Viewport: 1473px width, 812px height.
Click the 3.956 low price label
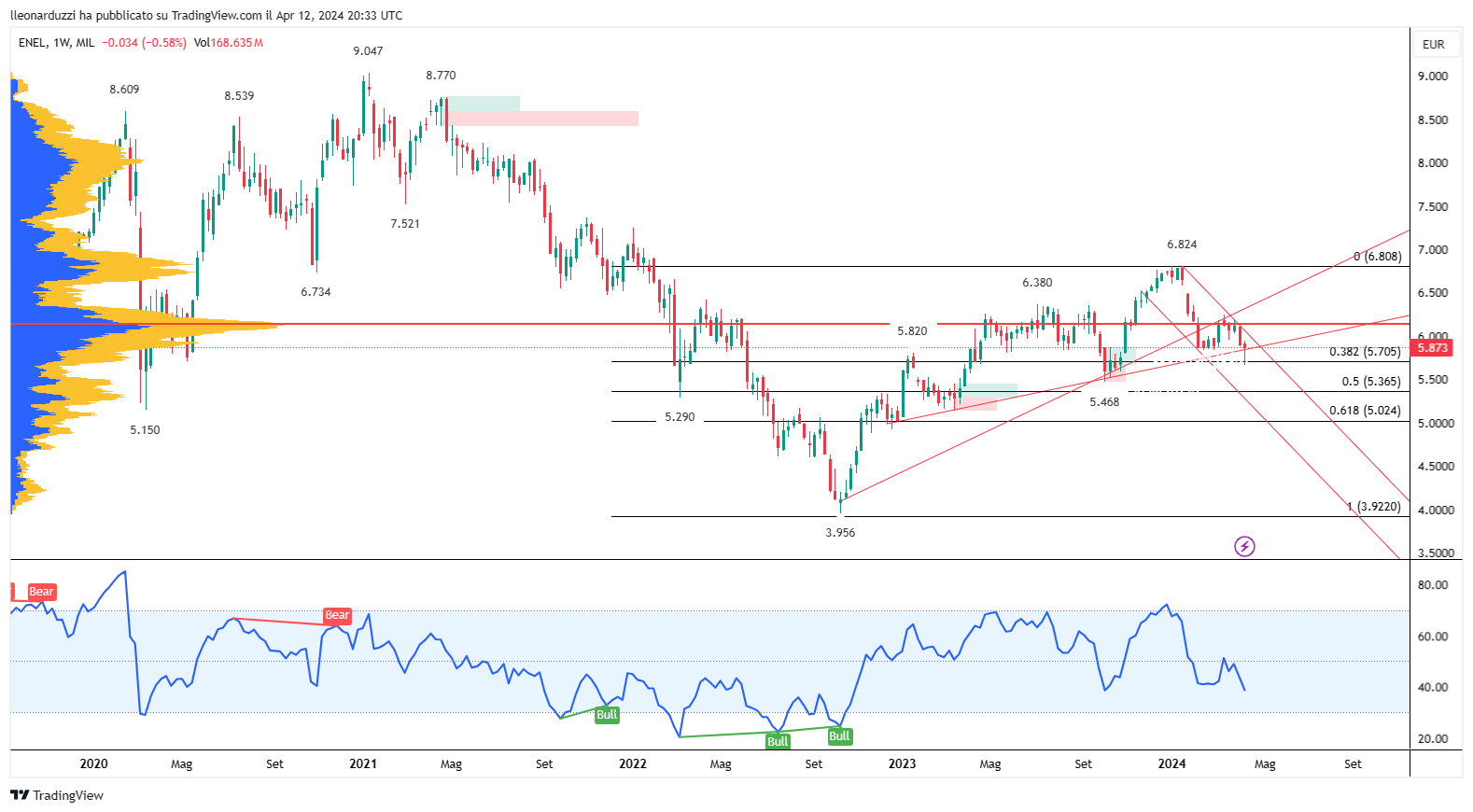tap(840, 533)
